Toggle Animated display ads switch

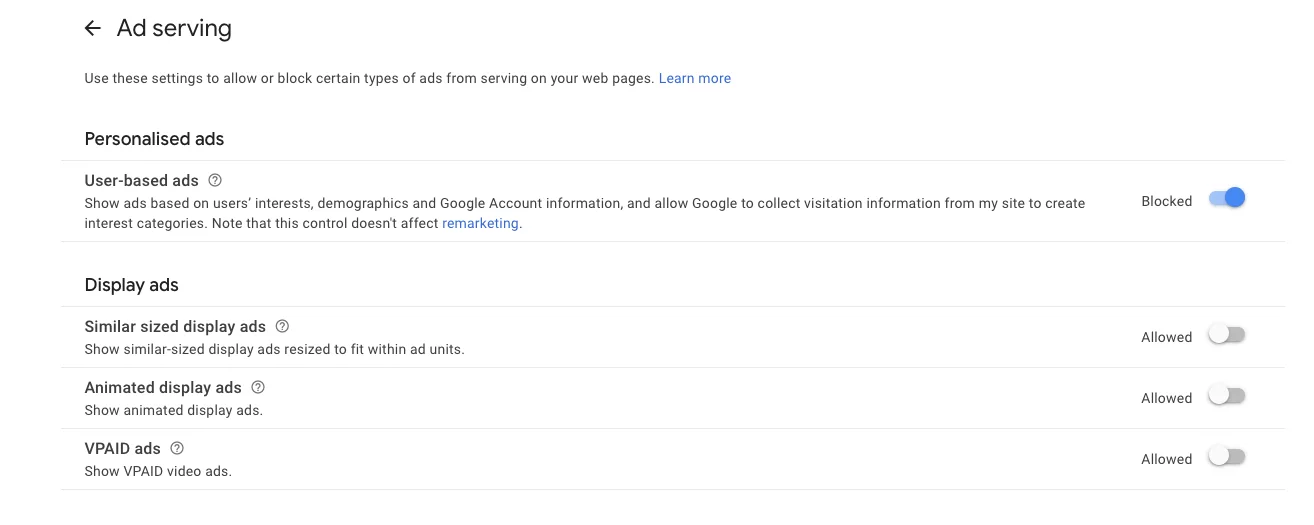point(1227,397)
